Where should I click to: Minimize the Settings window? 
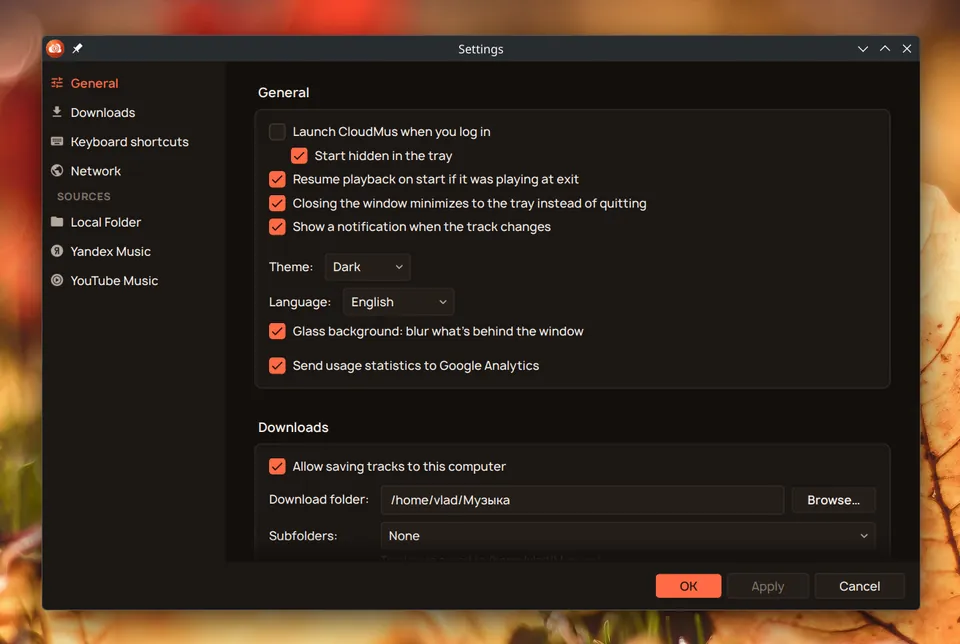point(863,49)
